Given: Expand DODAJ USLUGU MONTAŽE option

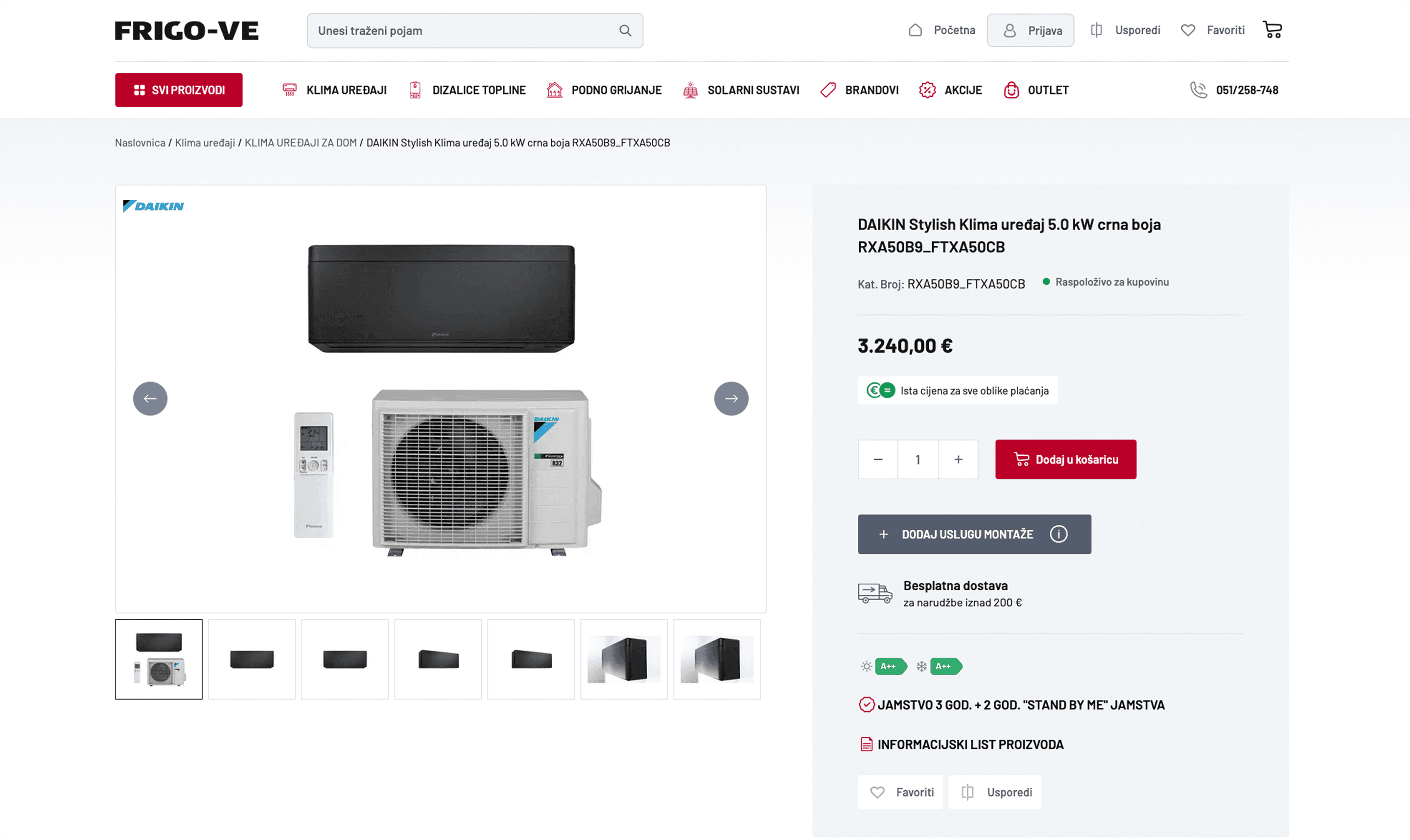Looking at the screenshot, I should [x=975, y=535].
